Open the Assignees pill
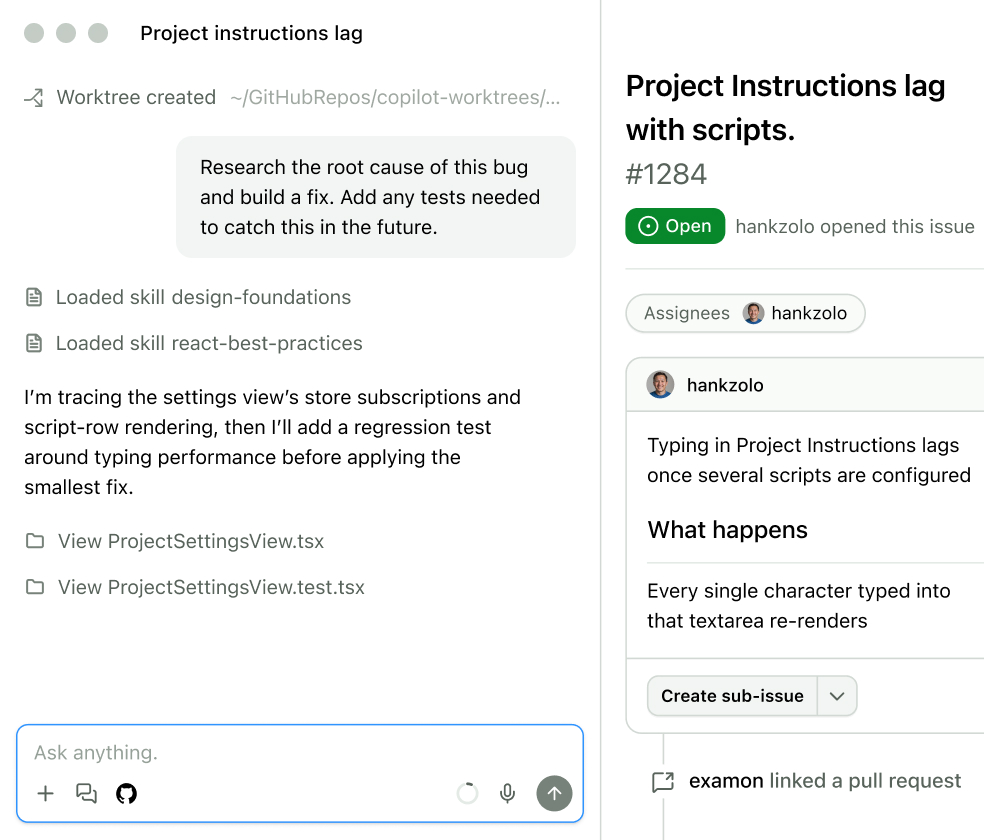 [x=746, y=313]
